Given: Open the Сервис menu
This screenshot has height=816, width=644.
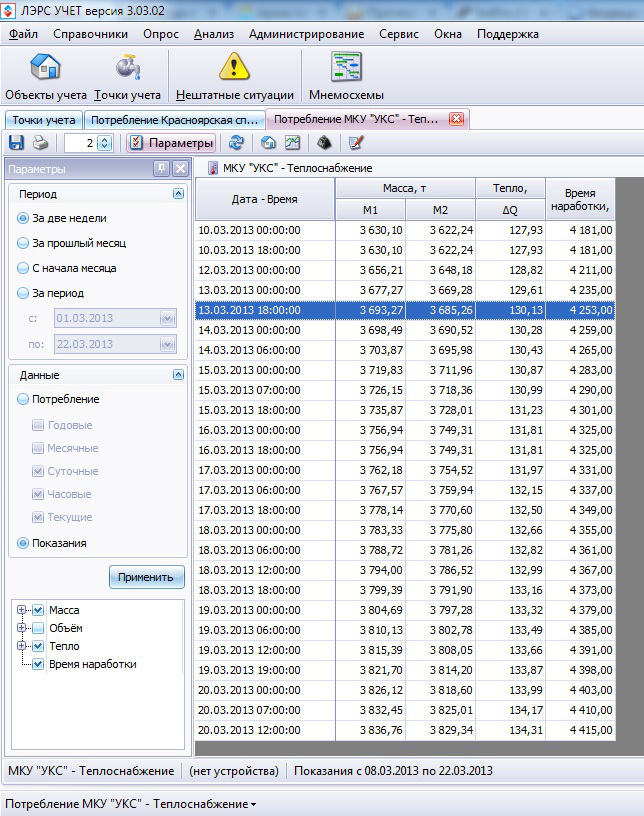Looking at the screenshot, I should pos(399,34).
